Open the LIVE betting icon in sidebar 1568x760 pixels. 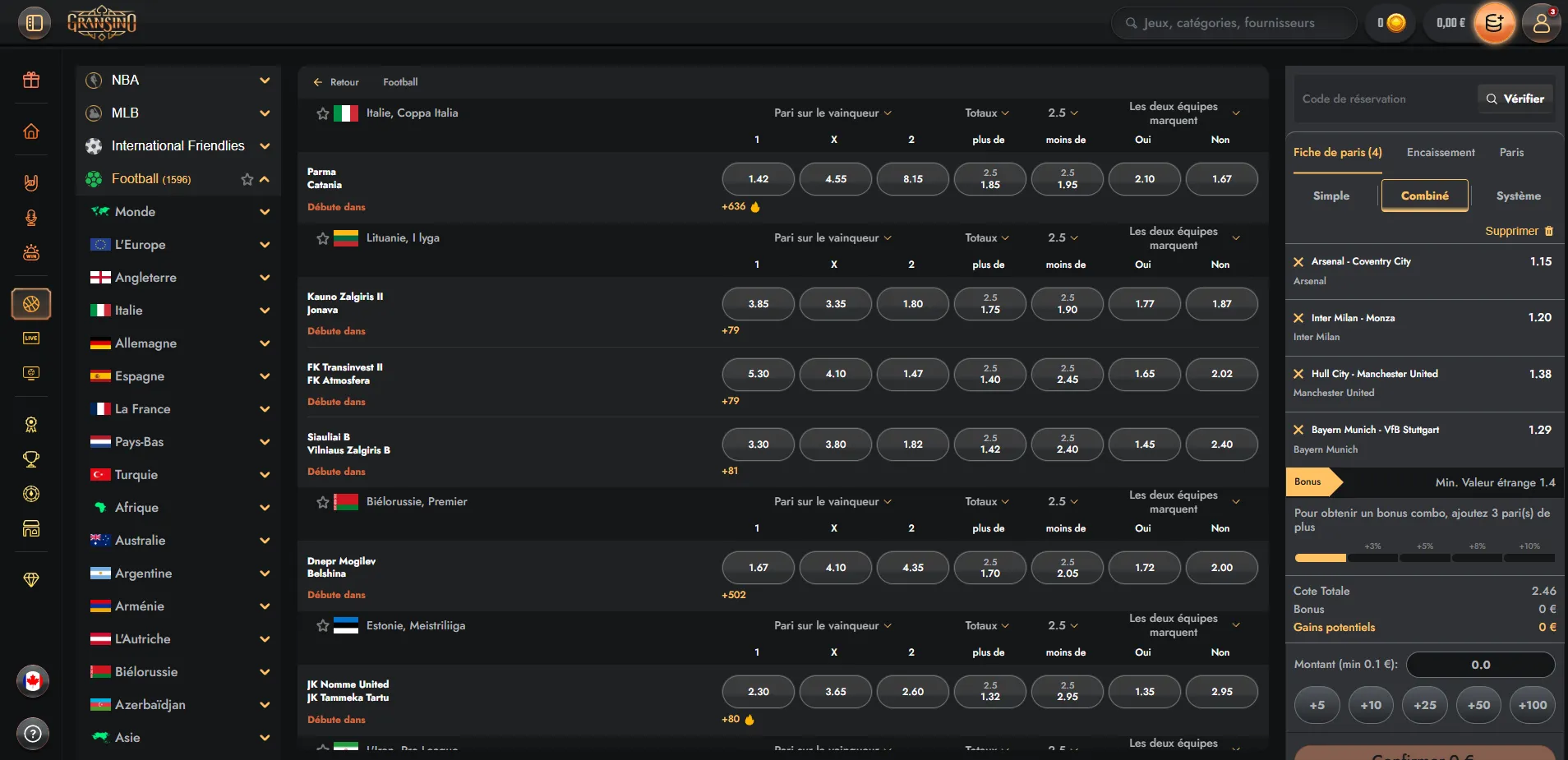31,339
